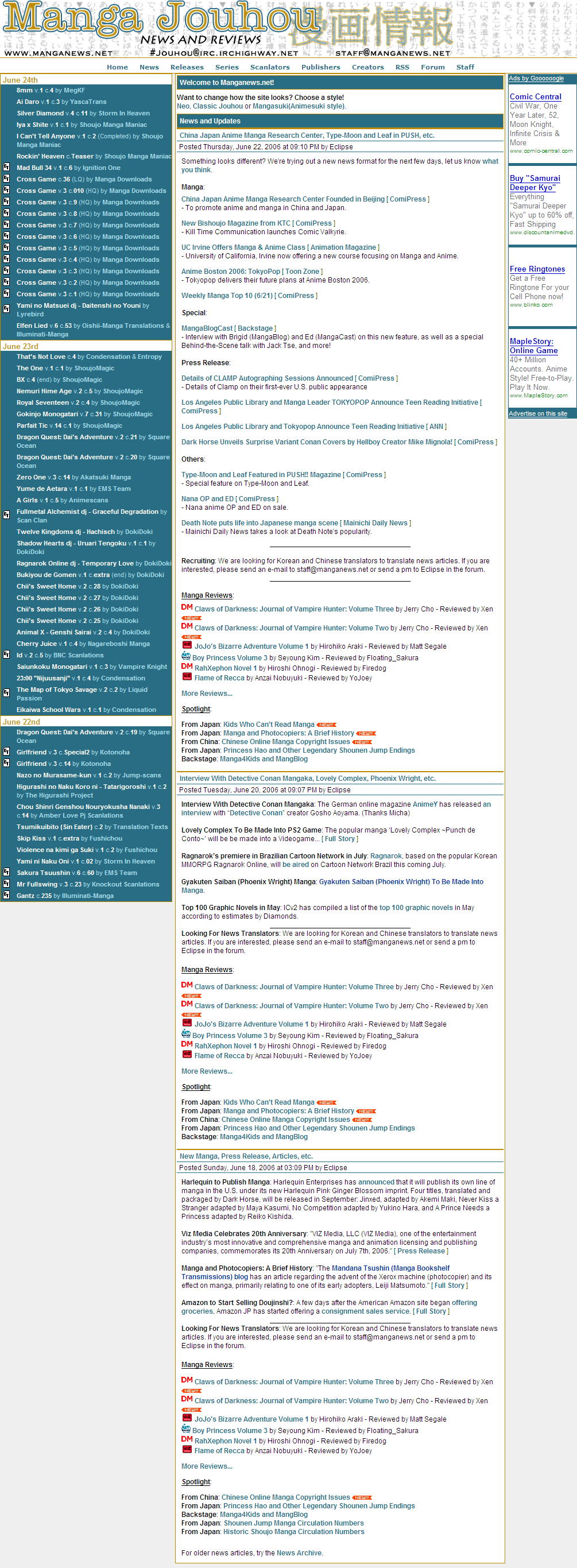This screenshot has width=577, height=1568.
Task: Click torrent icon beside Gantz c.235
Action: [6, 896]
